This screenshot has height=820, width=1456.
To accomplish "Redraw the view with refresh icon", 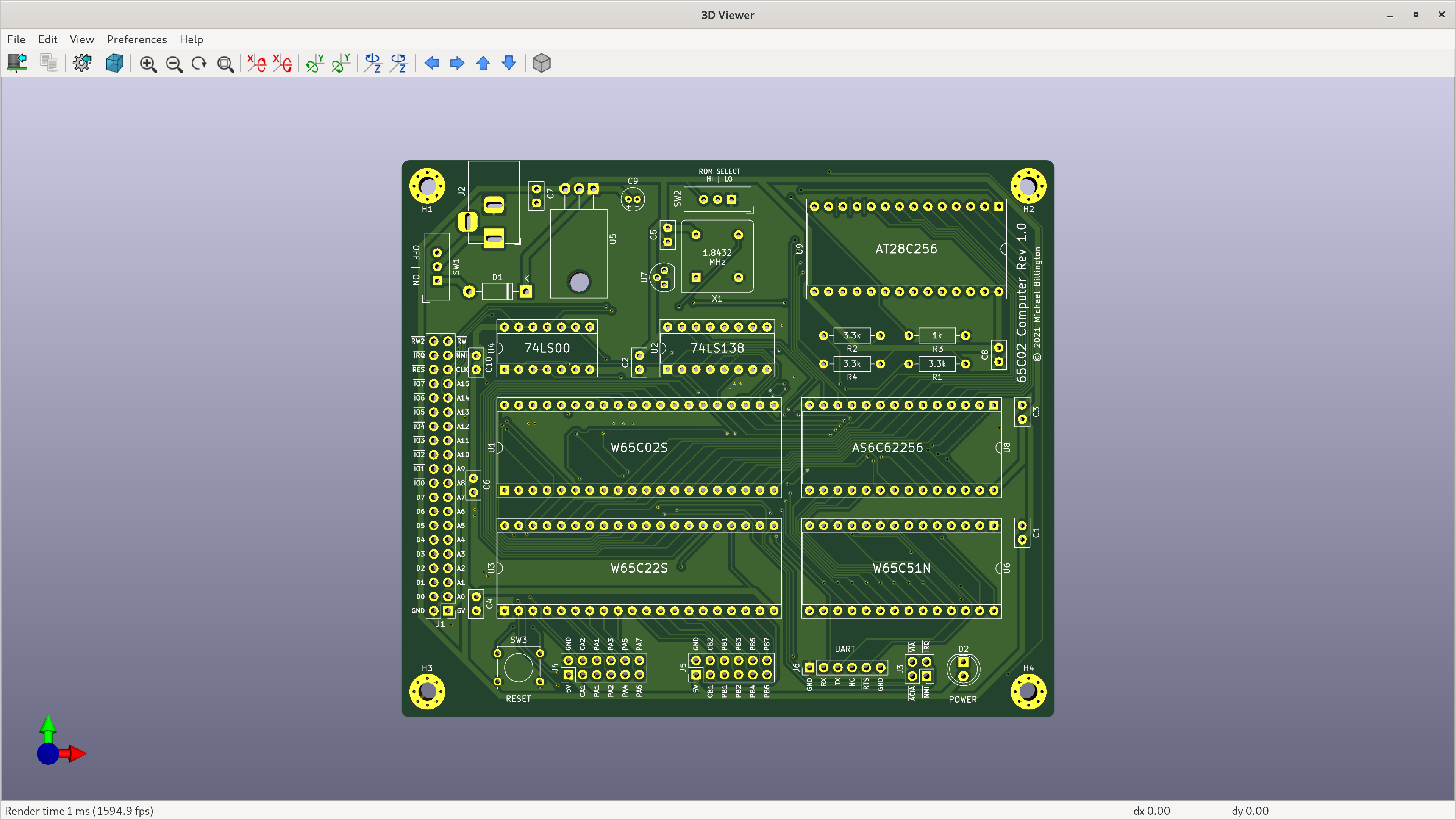I will tap(199, 63).
